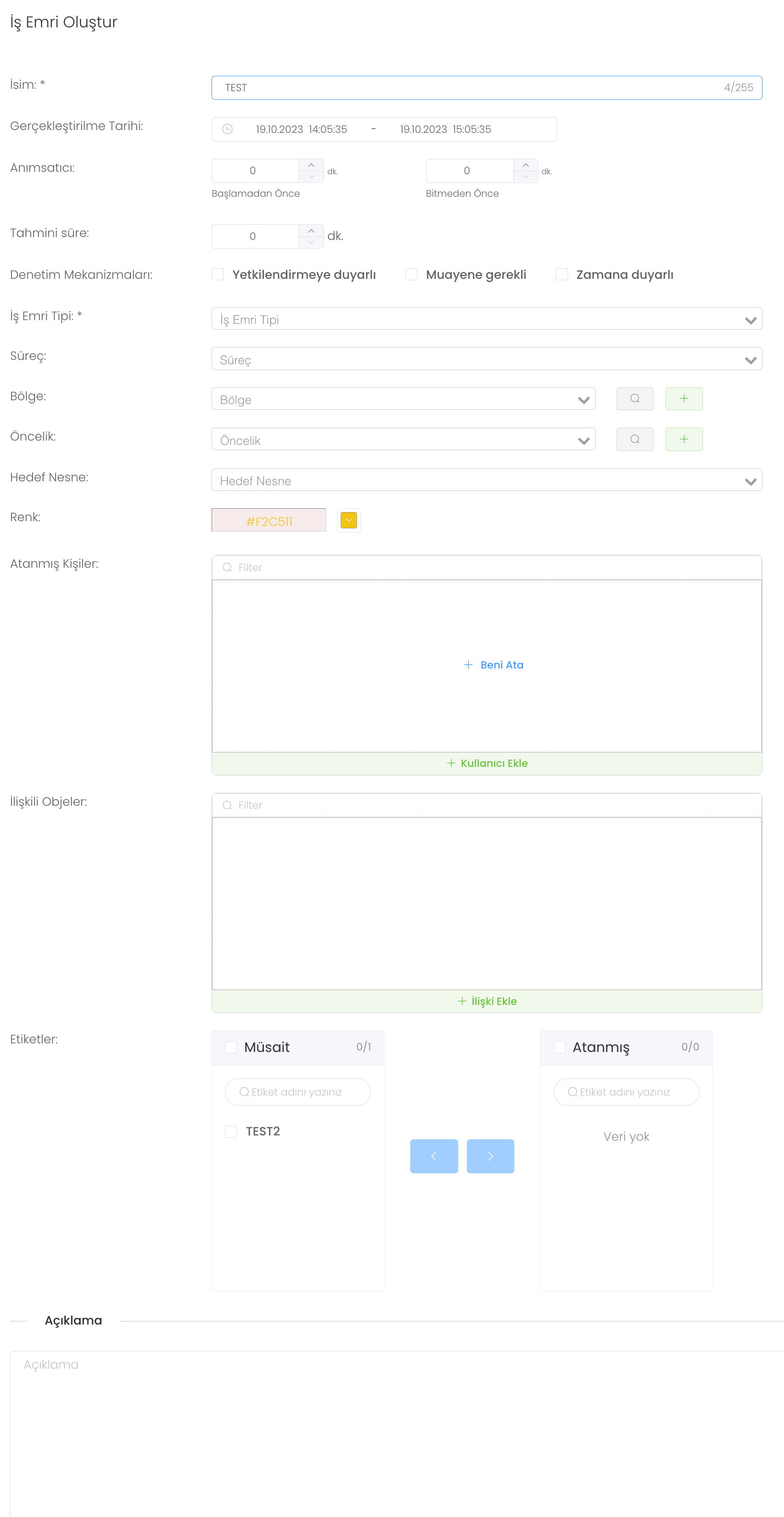Click the green plus button beside Öncelik
Viewport: 784px width, 1517px height.
[683, 439]
